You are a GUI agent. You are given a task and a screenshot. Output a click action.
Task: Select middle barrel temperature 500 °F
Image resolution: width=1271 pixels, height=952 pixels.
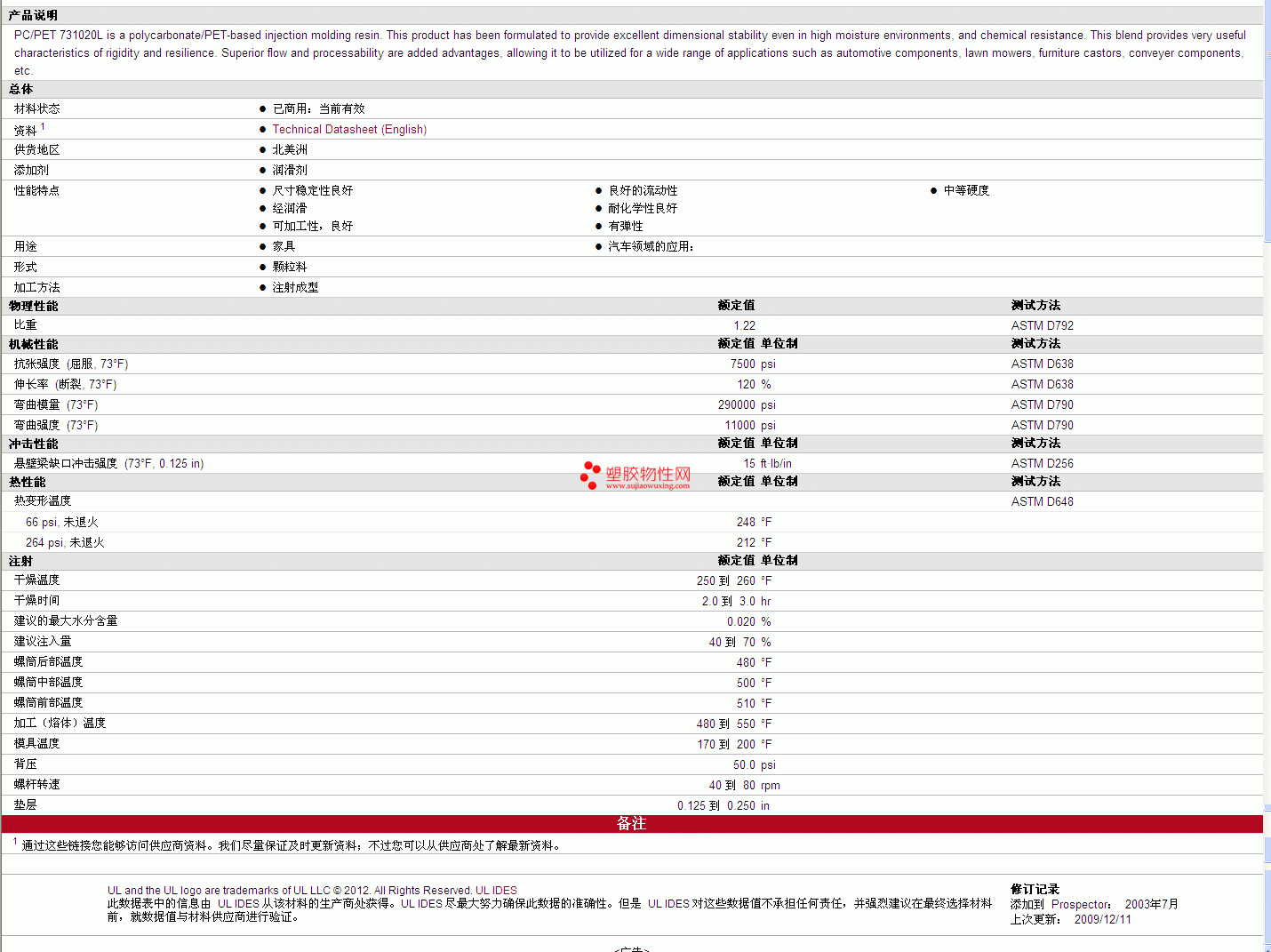point(754,683)
